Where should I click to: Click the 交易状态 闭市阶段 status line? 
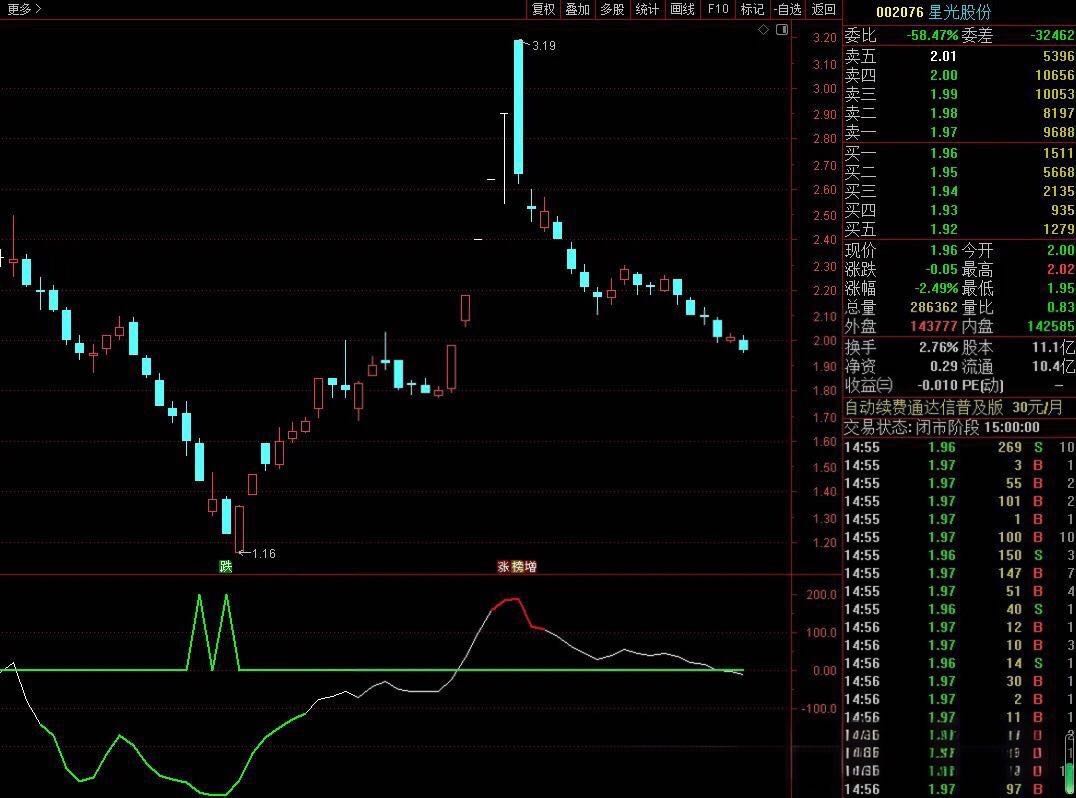coord(942,427)
